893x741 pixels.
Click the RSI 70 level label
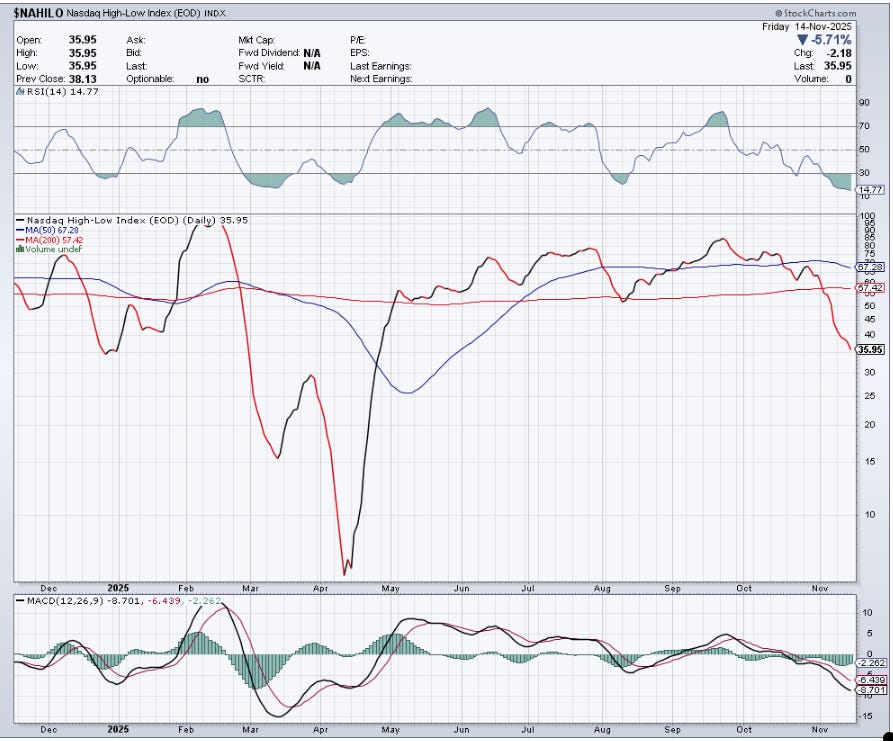[x=864, y=126]
